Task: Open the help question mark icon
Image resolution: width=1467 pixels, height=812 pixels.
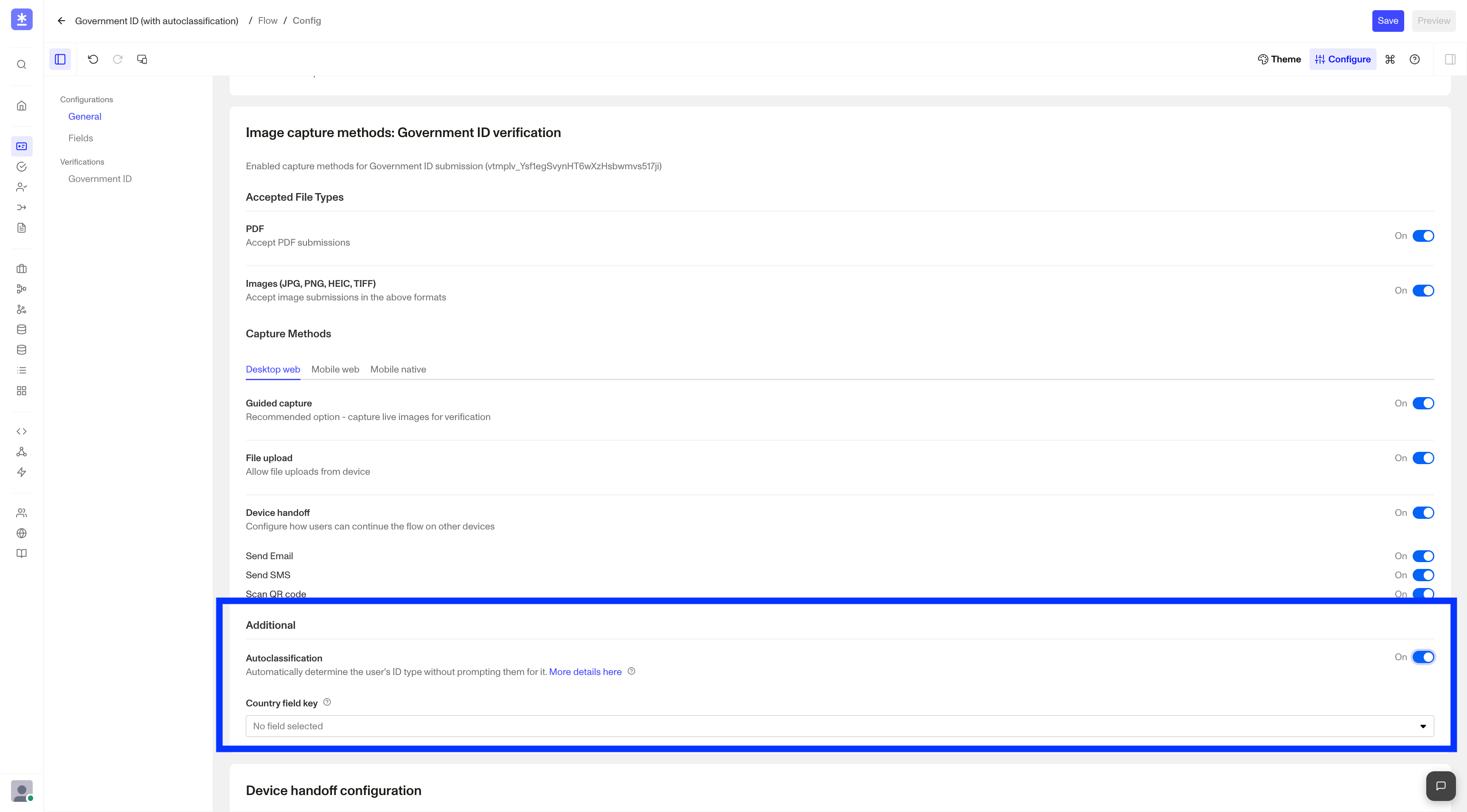Action: (x=1415, y=59)
